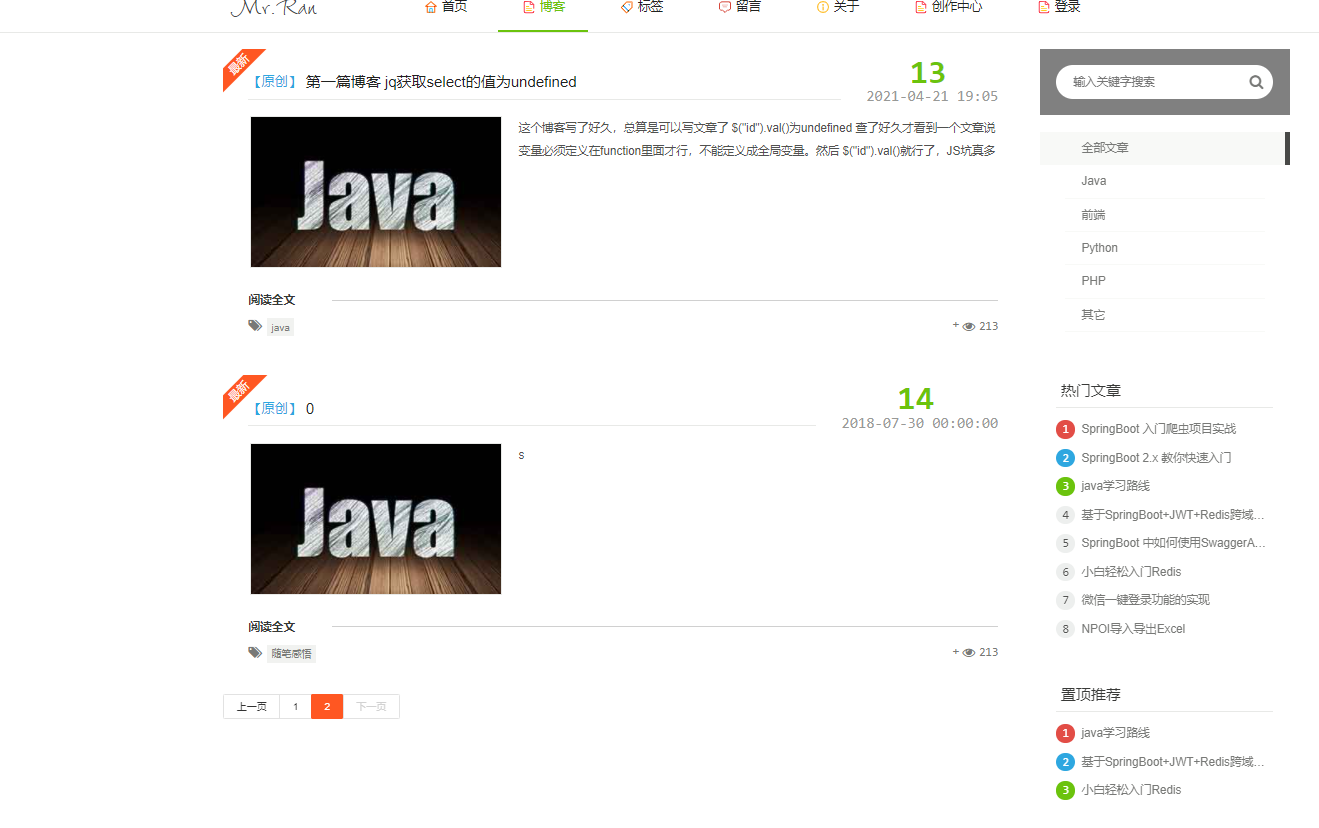Click the 下一页 pagination button

pyautogui.click(x=371, y=706)
